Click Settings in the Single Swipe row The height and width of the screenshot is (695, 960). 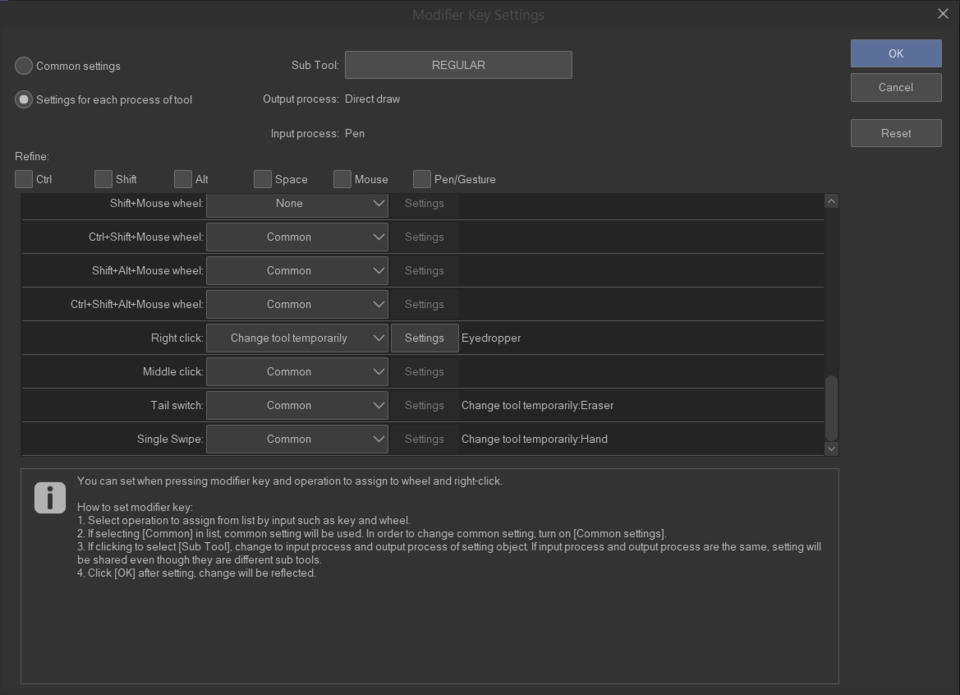[424, 439]
